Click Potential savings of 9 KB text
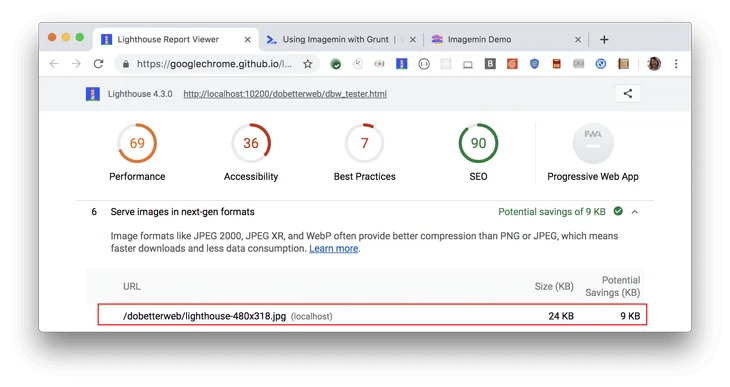Screen dimensions: 730x387 (552, 212)
